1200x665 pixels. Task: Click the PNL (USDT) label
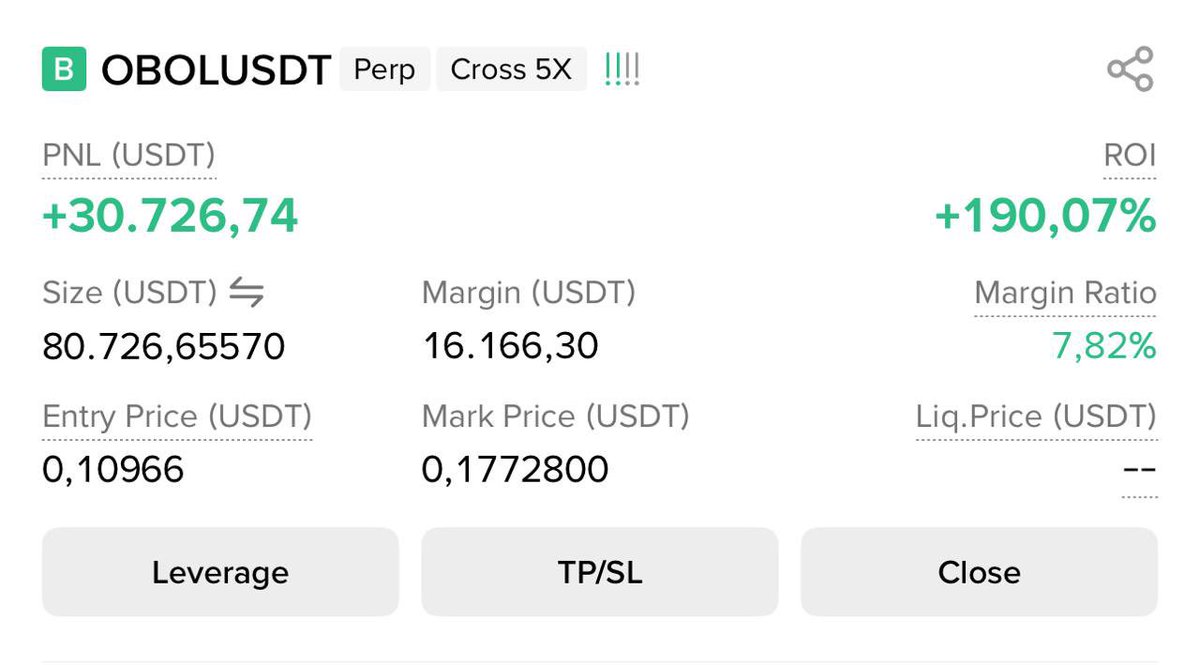[129, 156]
